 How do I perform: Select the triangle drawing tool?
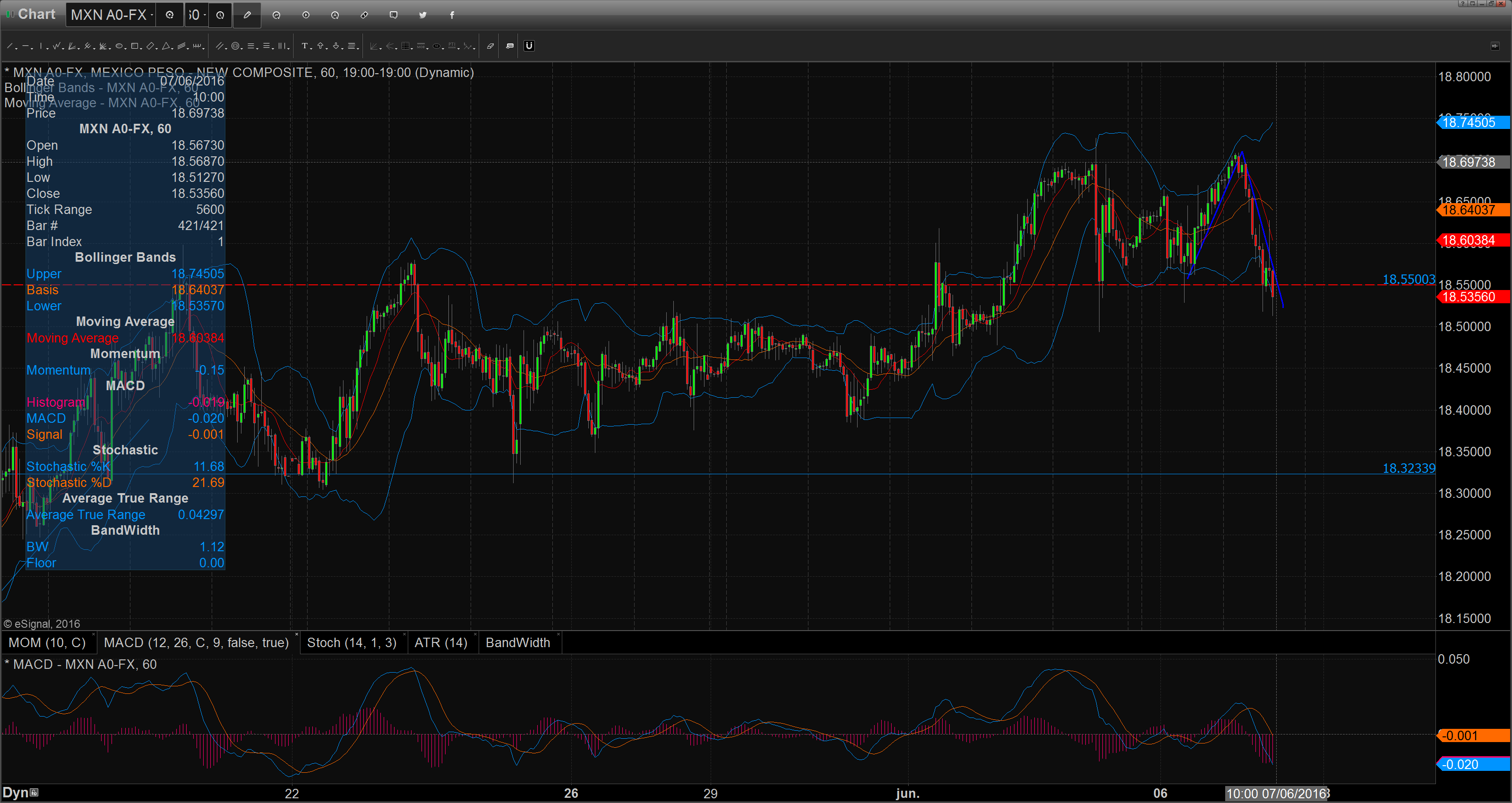coord(166,46)
